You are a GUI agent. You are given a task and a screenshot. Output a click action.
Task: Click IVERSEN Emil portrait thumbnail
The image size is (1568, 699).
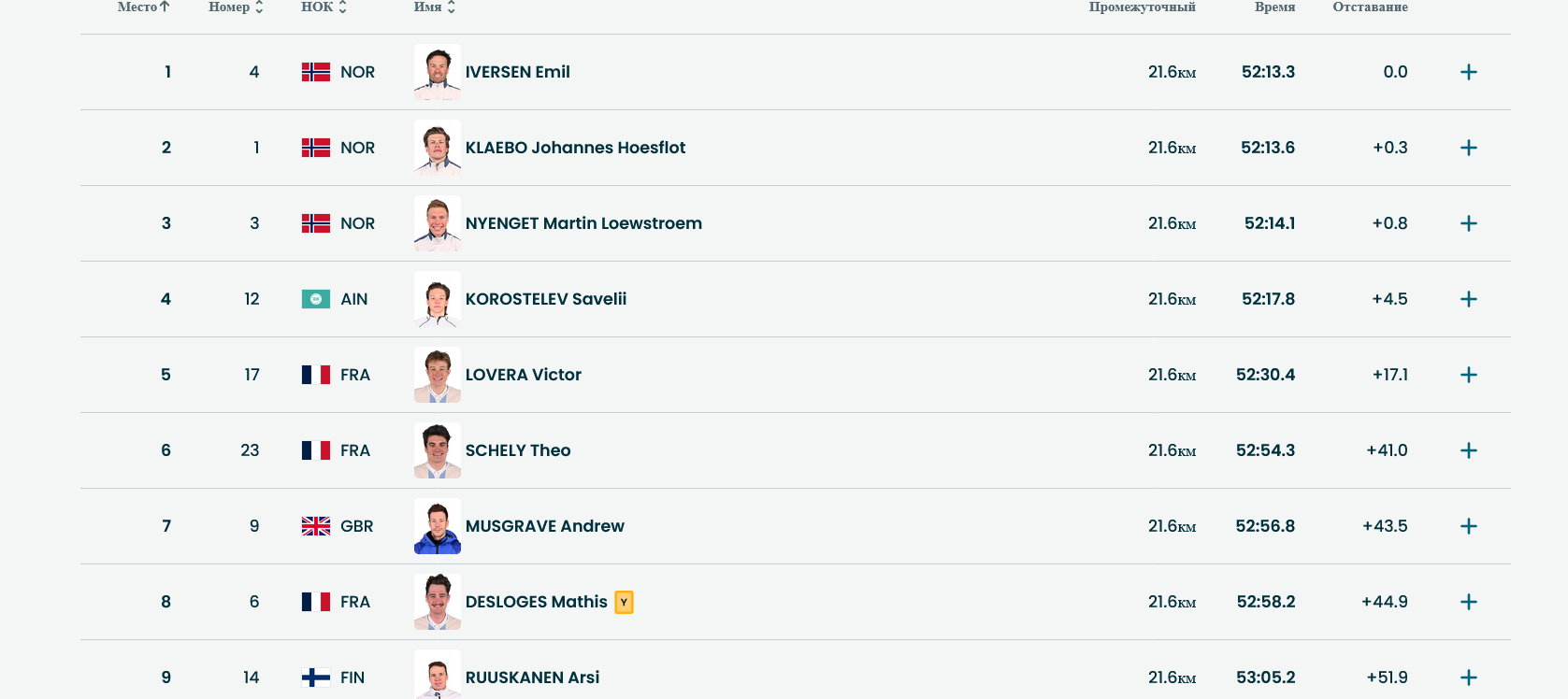(437, 72)
